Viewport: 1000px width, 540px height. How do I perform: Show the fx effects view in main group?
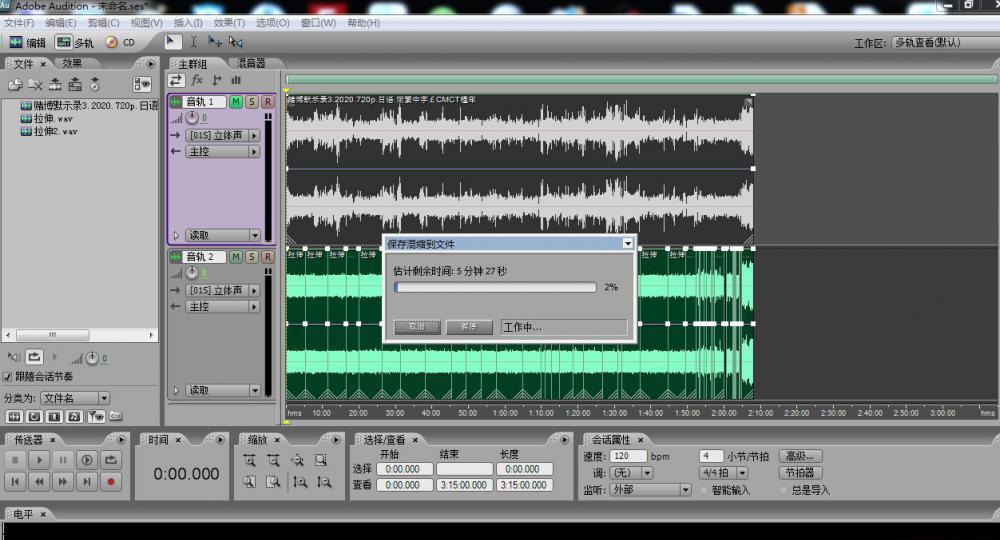(x=197, y=80)
